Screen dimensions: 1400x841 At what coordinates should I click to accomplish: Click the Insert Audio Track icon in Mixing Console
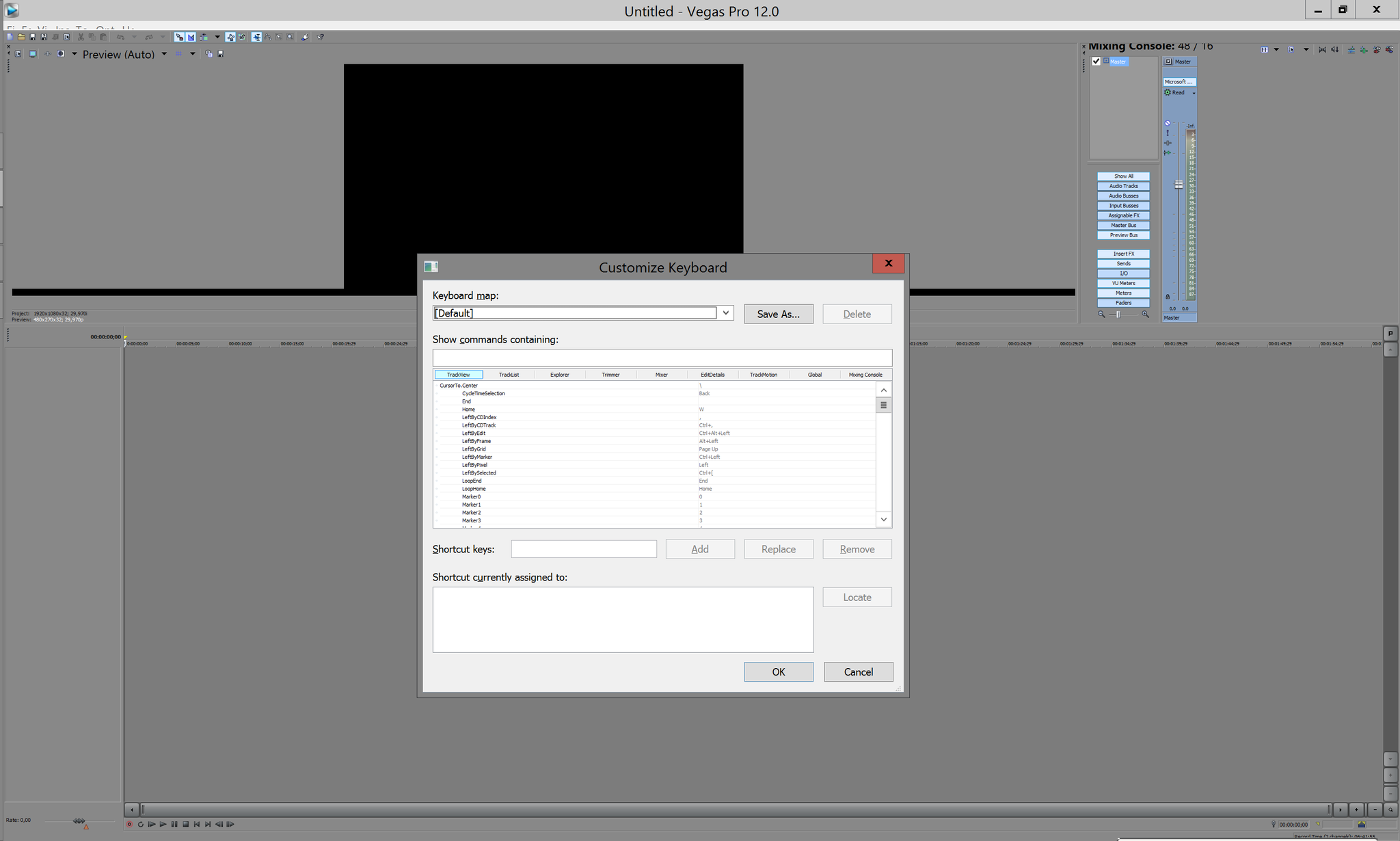pyautogui.click(x=1351, y=49)
